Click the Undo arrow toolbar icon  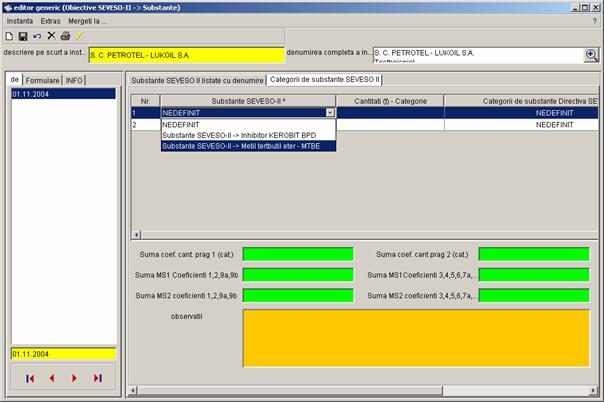(x=37, y=36)
